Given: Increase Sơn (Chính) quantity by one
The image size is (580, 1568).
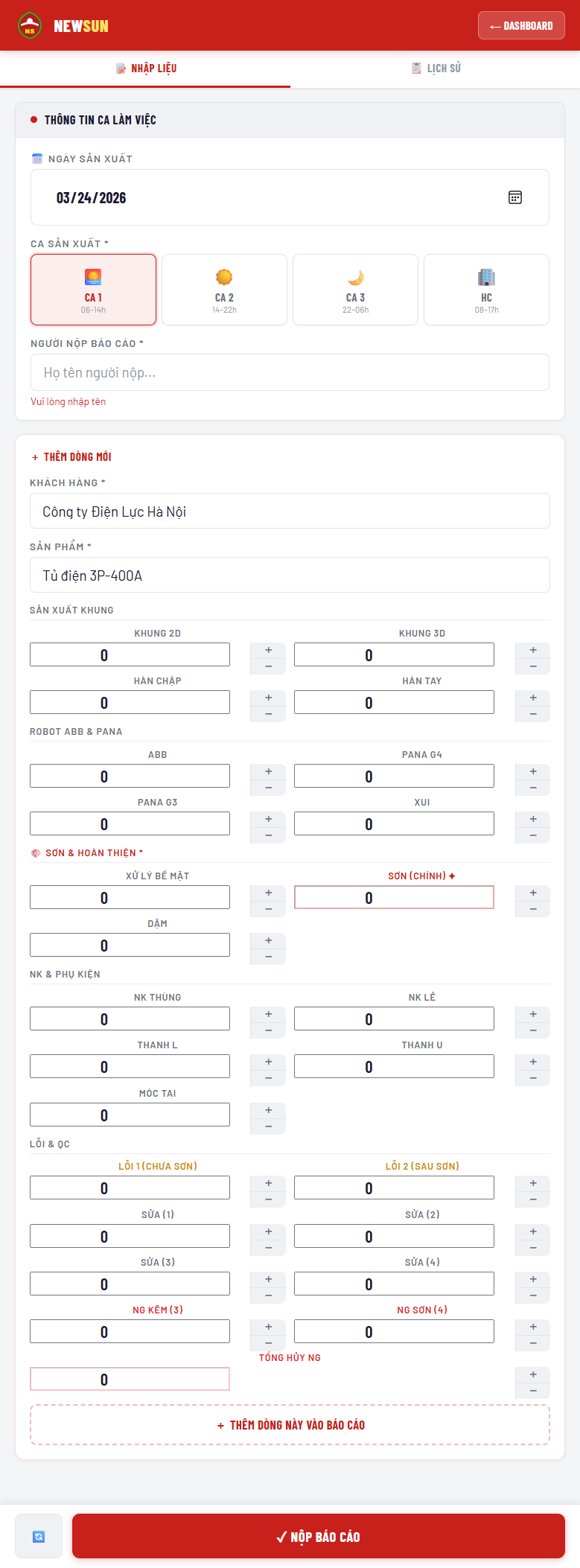Looking at the screenshot, I should [x=532, y=893].
